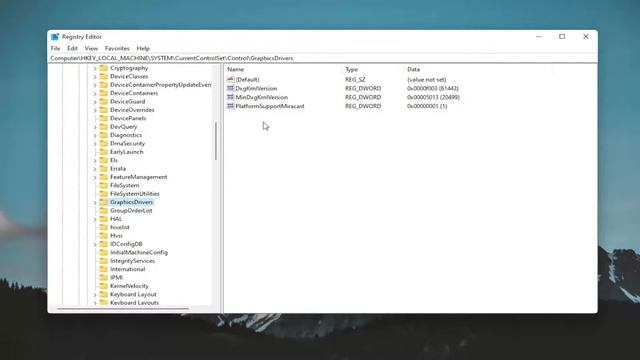Screen dimensions: 640x360
Task: Select the KernelVelocity key
Action: (129, 286)
